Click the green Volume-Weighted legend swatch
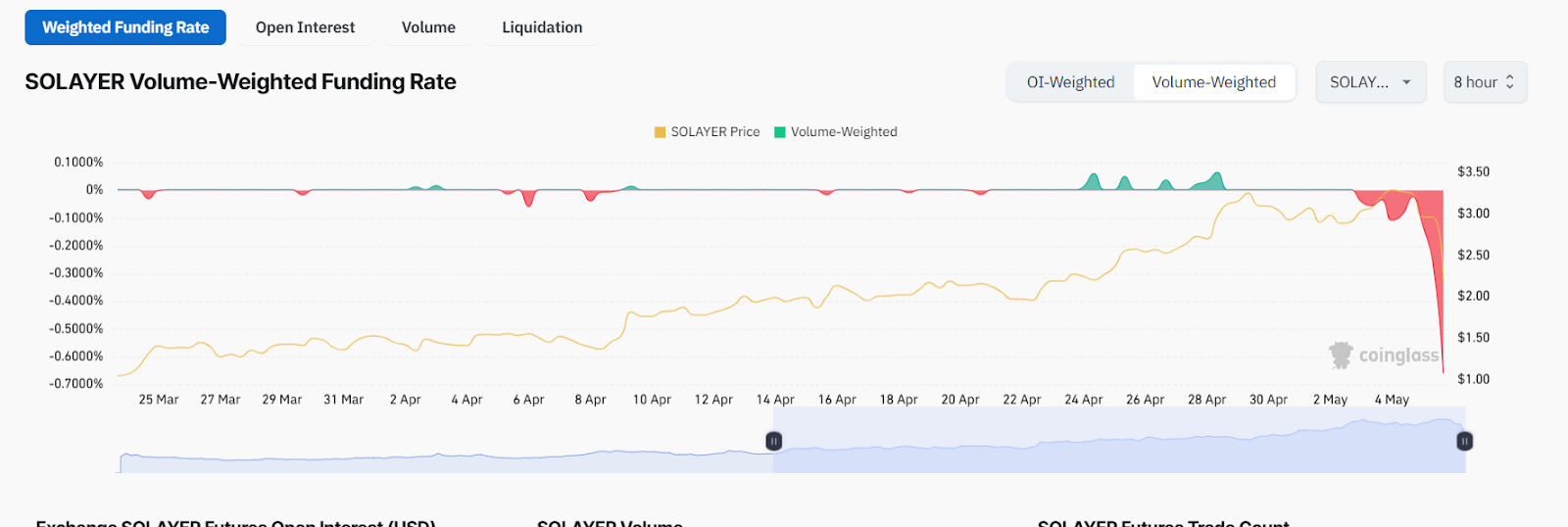Image resolution: width=1568 pixels, height=527 pixels. (x=780, y=132)
